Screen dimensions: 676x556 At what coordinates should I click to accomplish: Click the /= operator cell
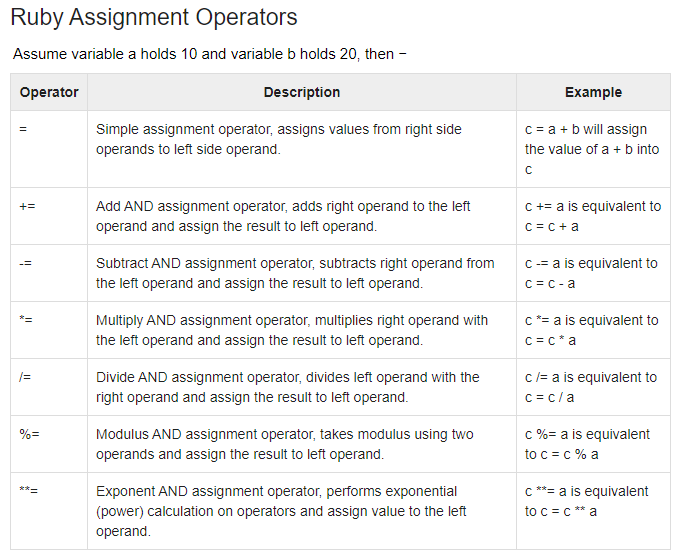click(49, 387)
